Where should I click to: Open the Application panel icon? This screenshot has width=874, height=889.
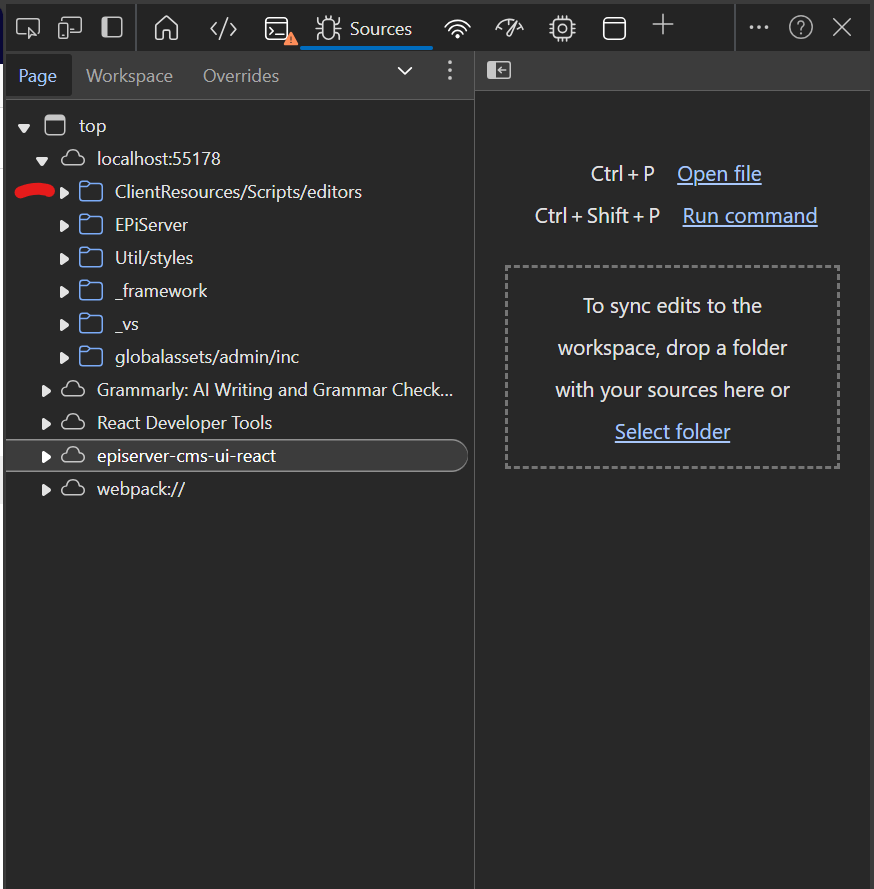point(614,28)
